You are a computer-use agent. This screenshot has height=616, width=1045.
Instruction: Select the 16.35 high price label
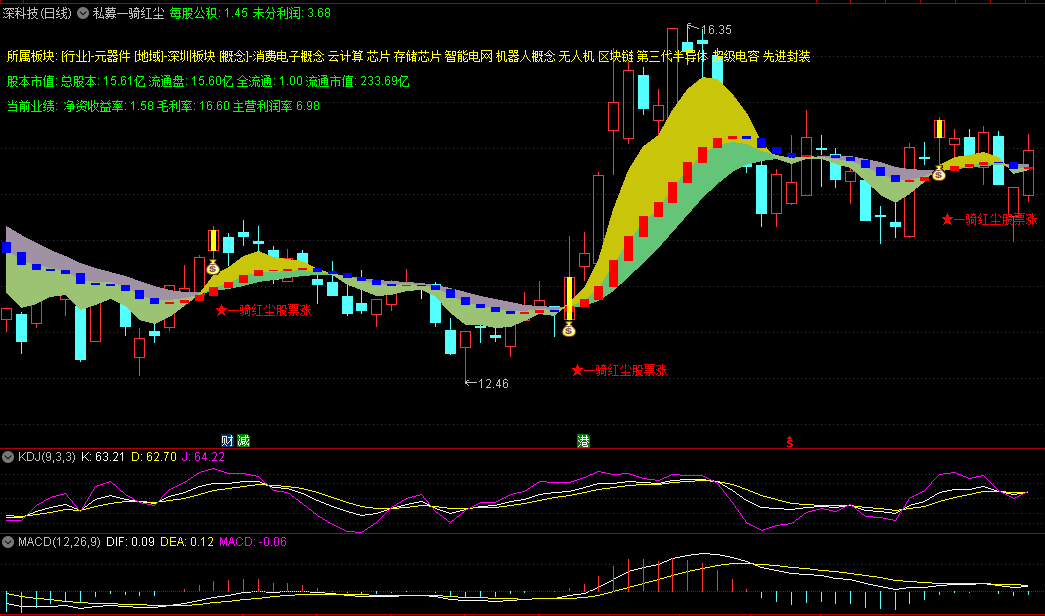click(716, 29)
